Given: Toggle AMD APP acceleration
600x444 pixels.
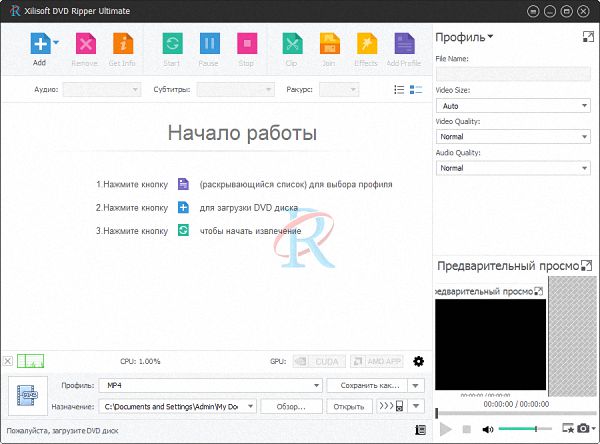Looking at the screenshot, I should 376,361.
